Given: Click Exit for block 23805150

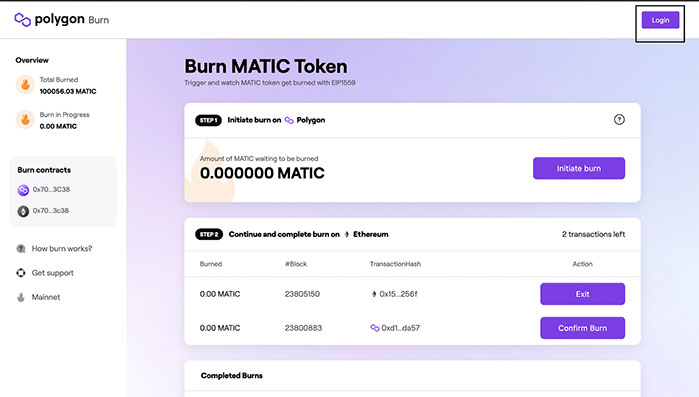Looking at the screenshot, I should click(x=582, y=294).
